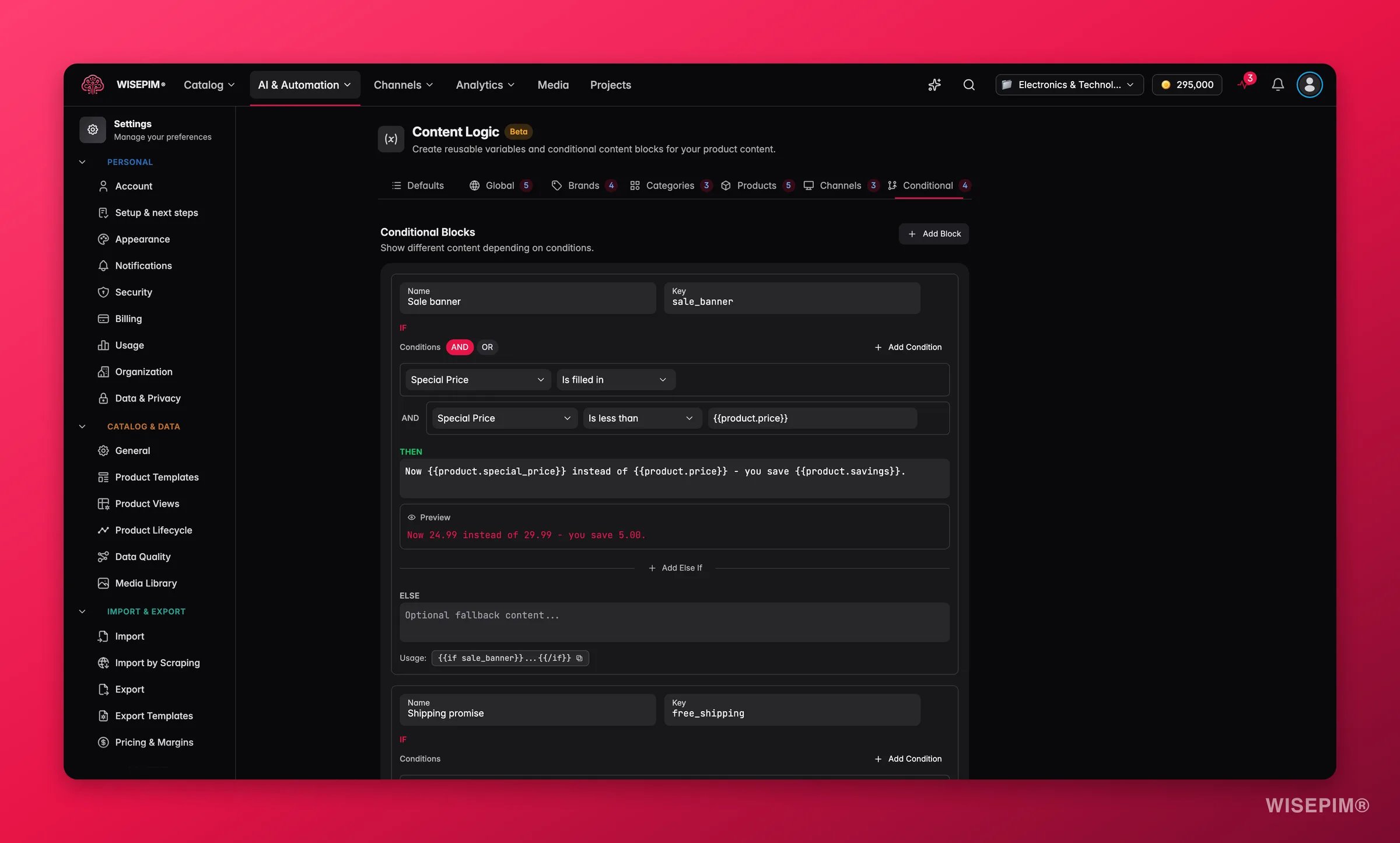Open the 'Is filled in' operator dropdown
Screen dimensions: 1400x843
[615, 380]
